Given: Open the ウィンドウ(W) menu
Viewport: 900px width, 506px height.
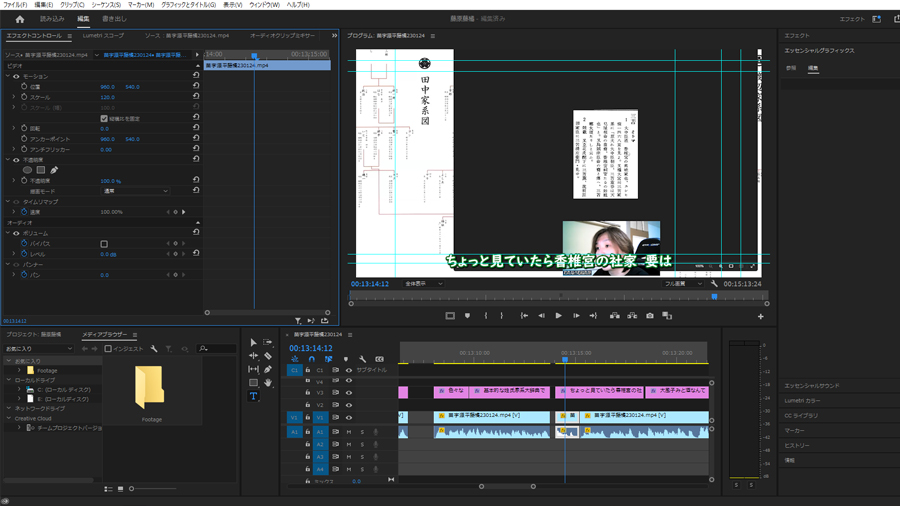Looking at the screenshot, I should pyautogui.click(x=264, y=5).
